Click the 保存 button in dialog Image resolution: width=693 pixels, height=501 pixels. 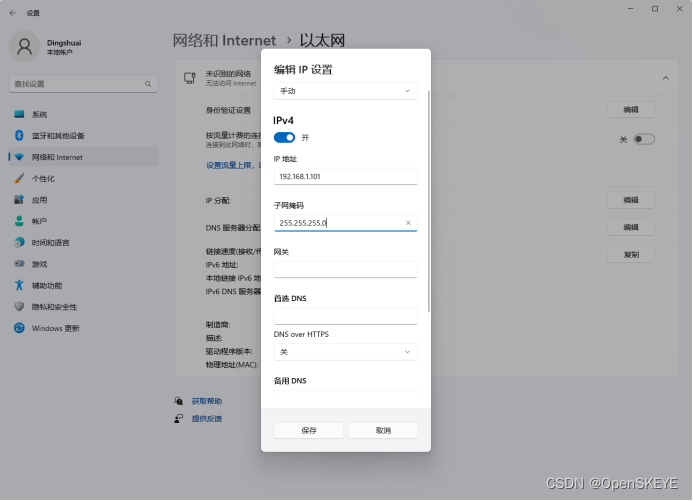pos(308,431)
